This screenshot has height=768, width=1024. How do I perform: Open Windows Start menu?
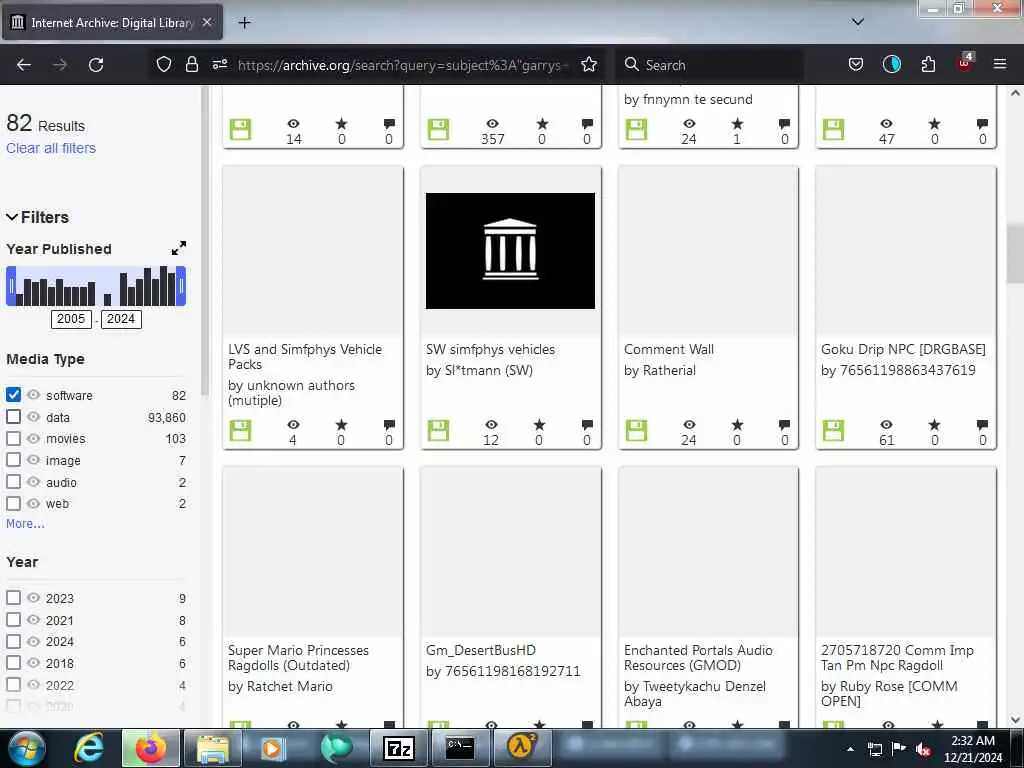[26, 748]
